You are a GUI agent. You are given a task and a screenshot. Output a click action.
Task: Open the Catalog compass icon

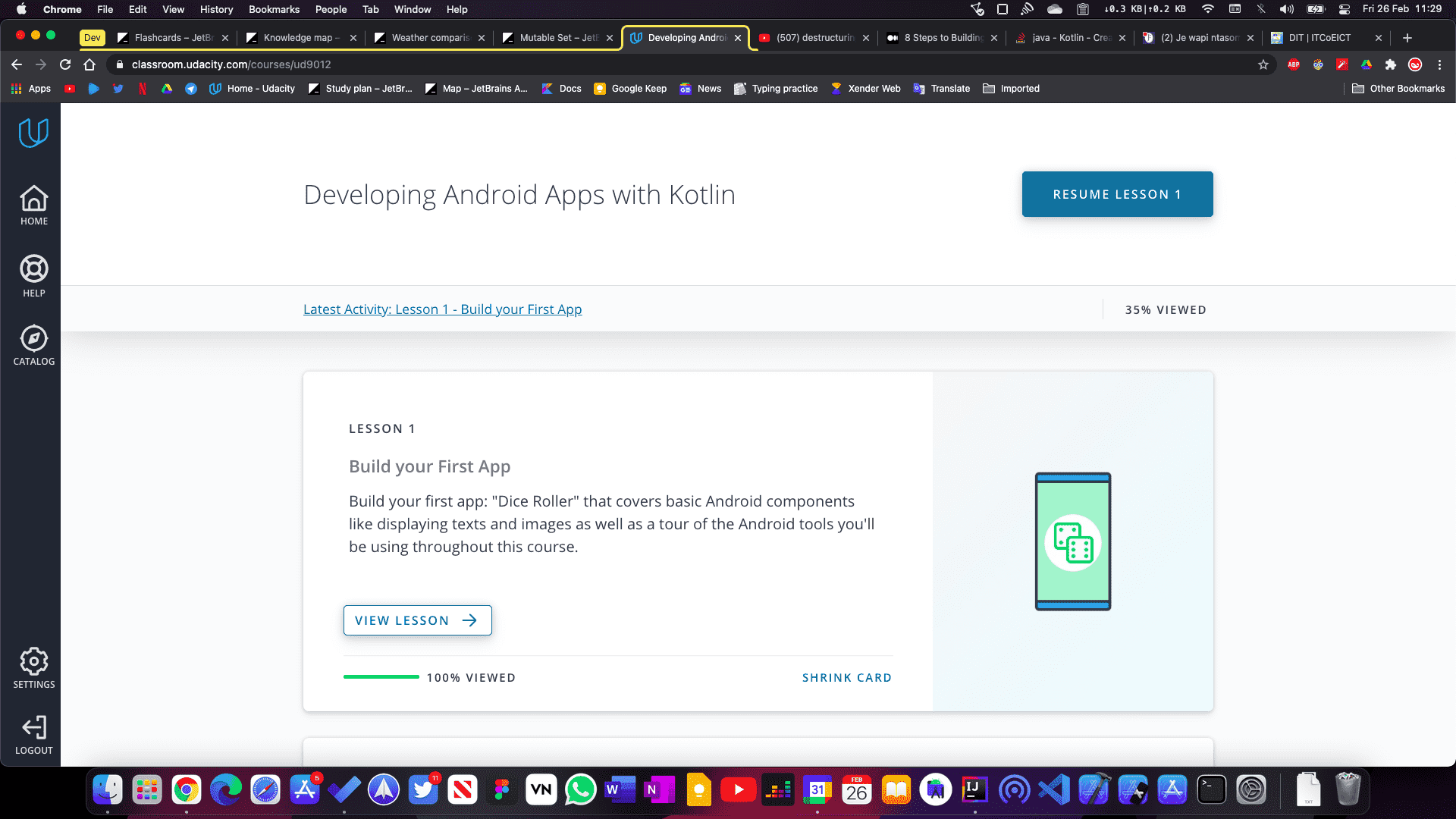point(33,338)
